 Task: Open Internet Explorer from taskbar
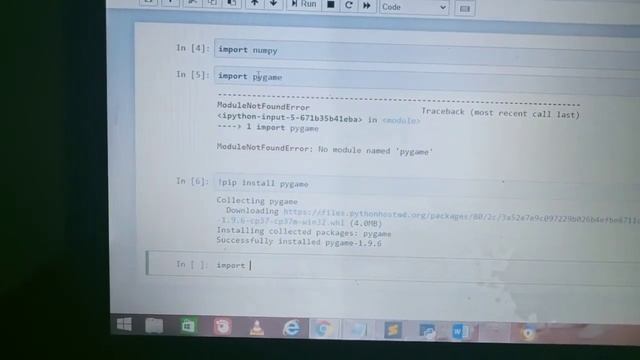click(x=291, y=328)
